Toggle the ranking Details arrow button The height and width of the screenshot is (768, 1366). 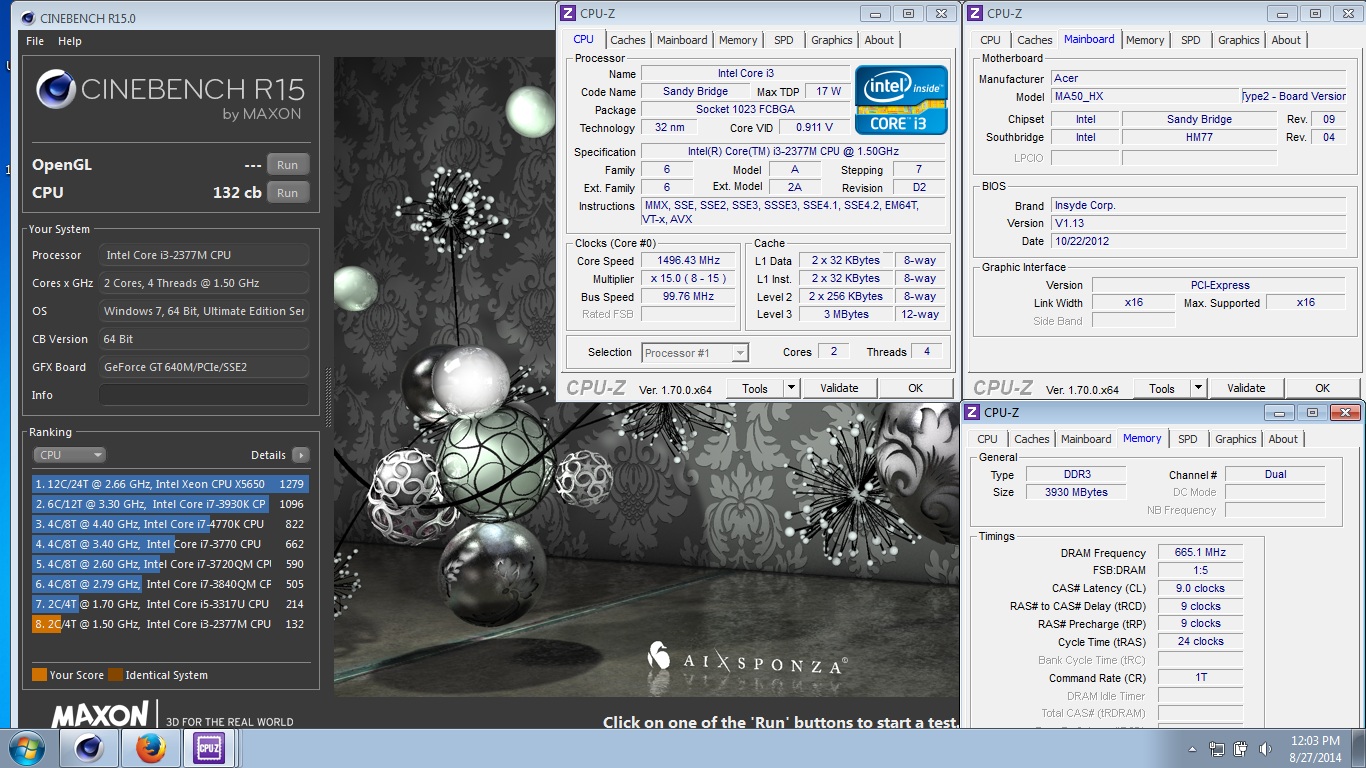point(300,455)
